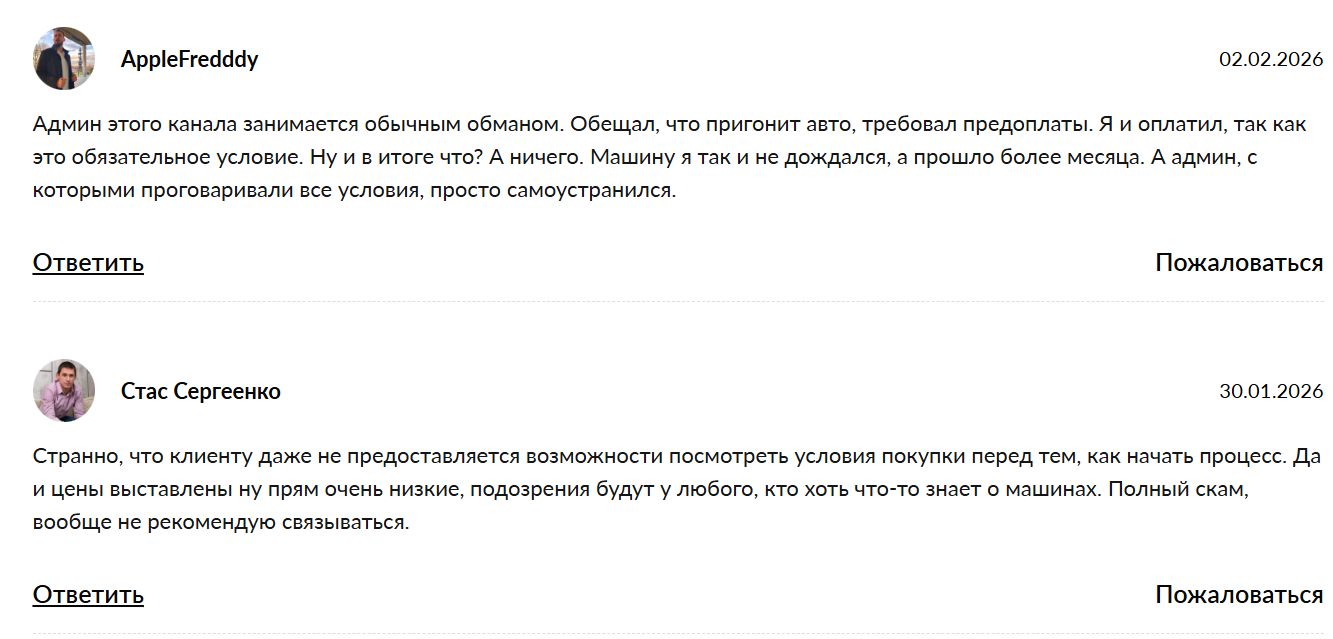The width and height of the screenshot is (1333, 639).
Task: Click the underlined Ответить under the top comment
Action: [88, 263]
